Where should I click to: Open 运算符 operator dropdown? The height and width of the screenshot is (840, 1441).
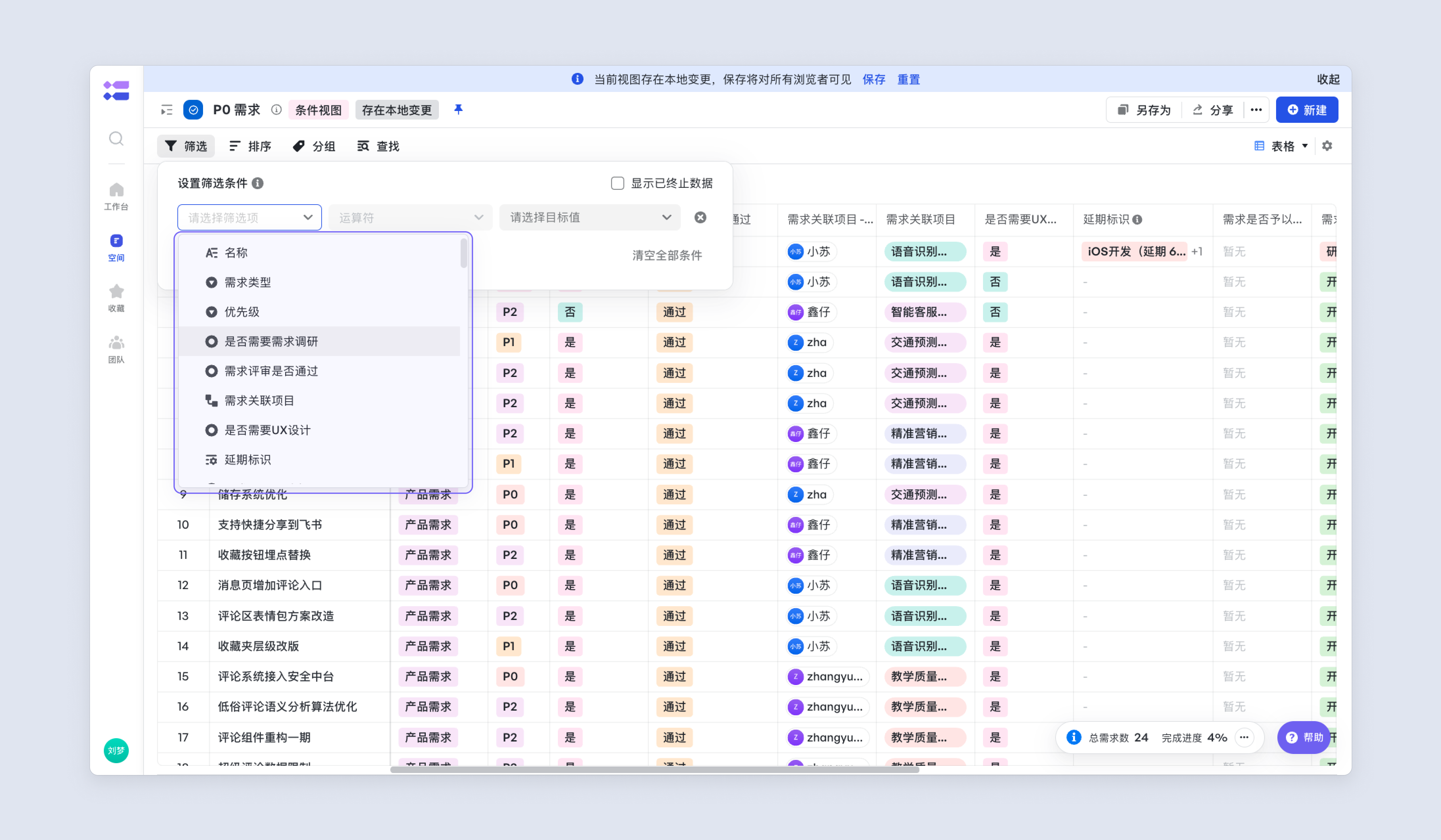pyautogui.click(x=410, y=217)
